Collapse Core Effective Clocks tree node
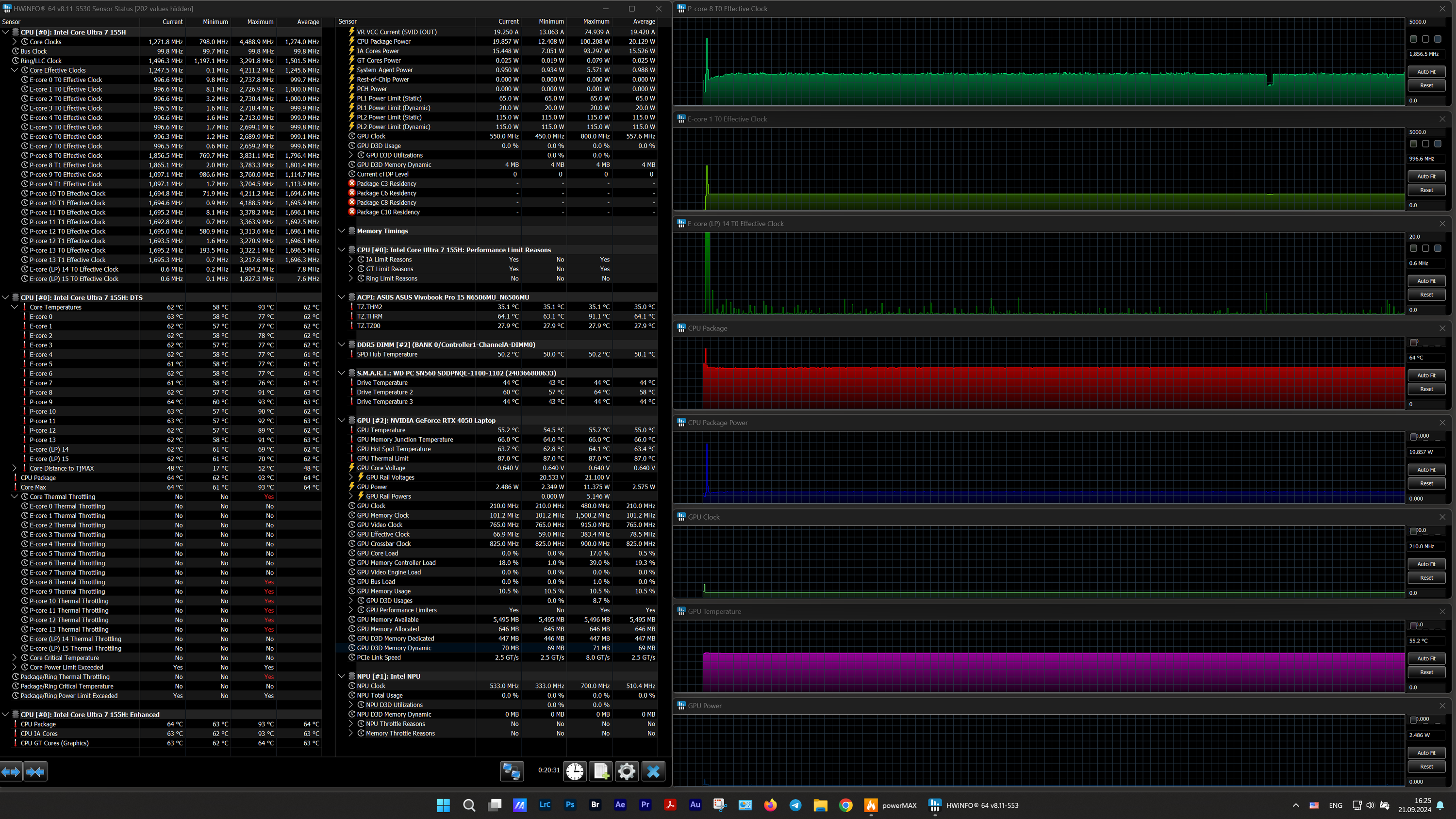Viewport: 1456px width, 819px height. click(x=15, y=70)
